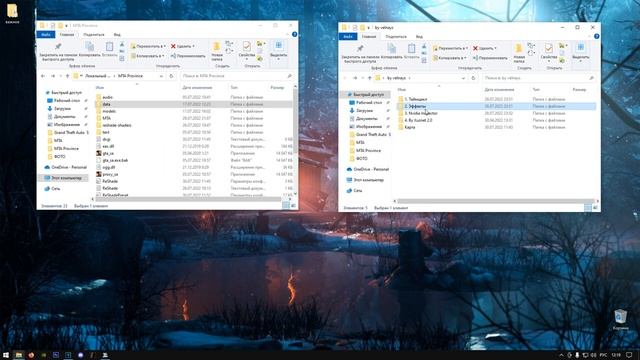Screen dimensions: 640x360
Task: Expand address history dropdown in MTA Province window
Action: [162, 76]
